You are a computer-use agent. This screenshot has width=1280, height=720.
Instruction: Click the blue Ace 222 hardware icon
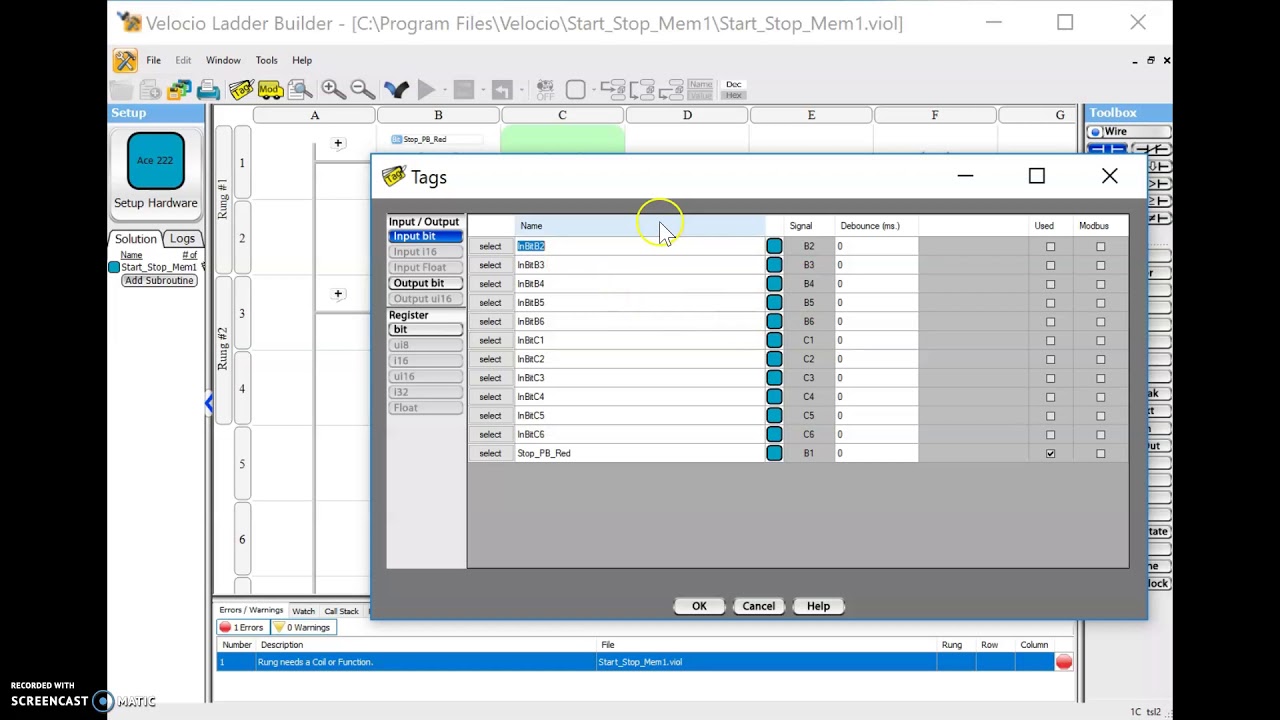pos(155,161)
